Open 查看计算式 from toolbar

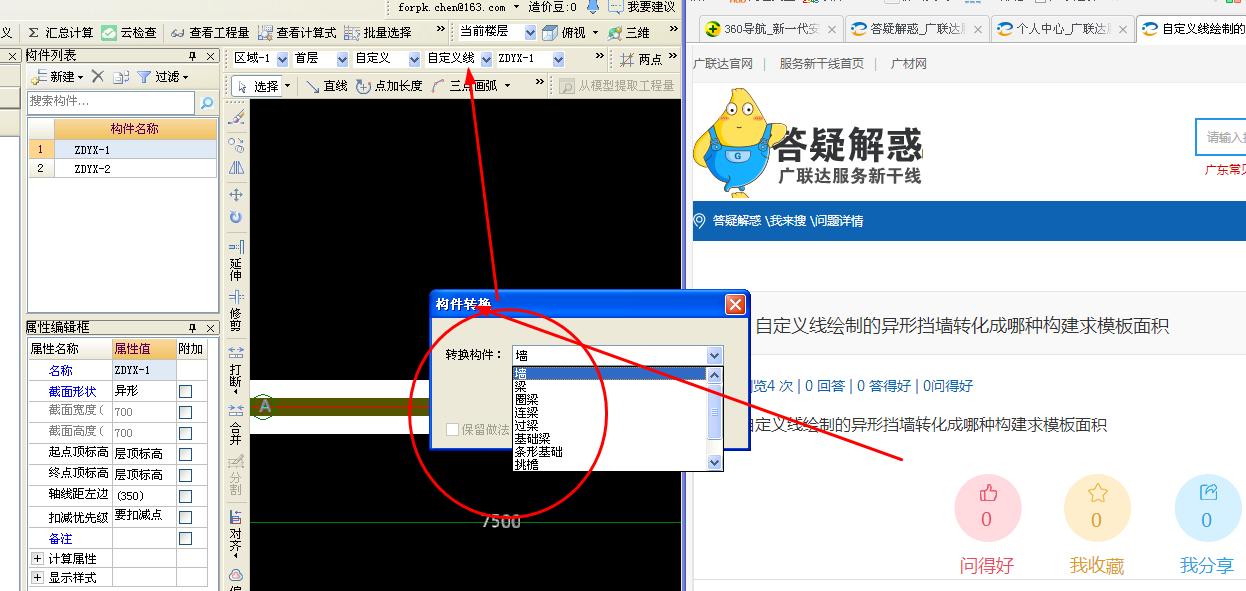(x=297, y=33)
